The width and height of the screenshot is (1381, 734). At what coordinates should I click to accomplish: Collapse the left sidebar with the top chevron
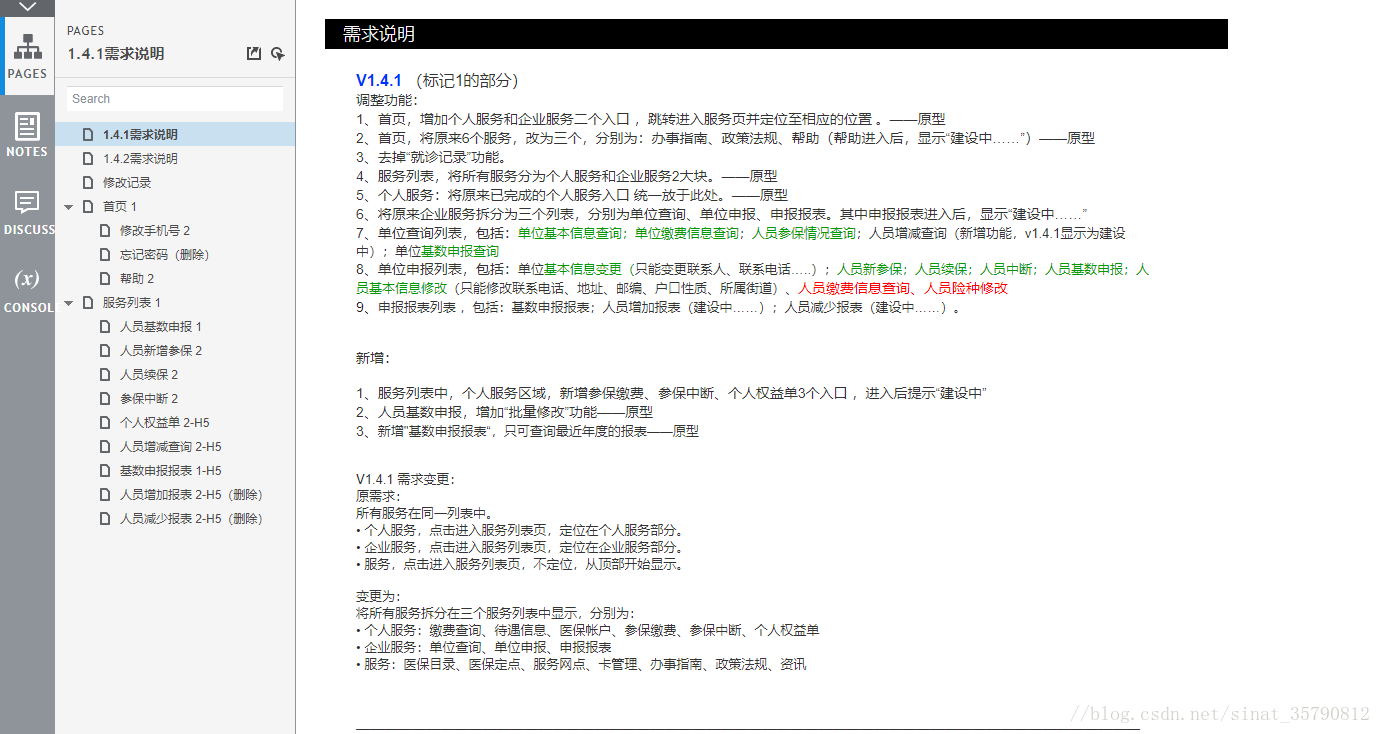27,8
